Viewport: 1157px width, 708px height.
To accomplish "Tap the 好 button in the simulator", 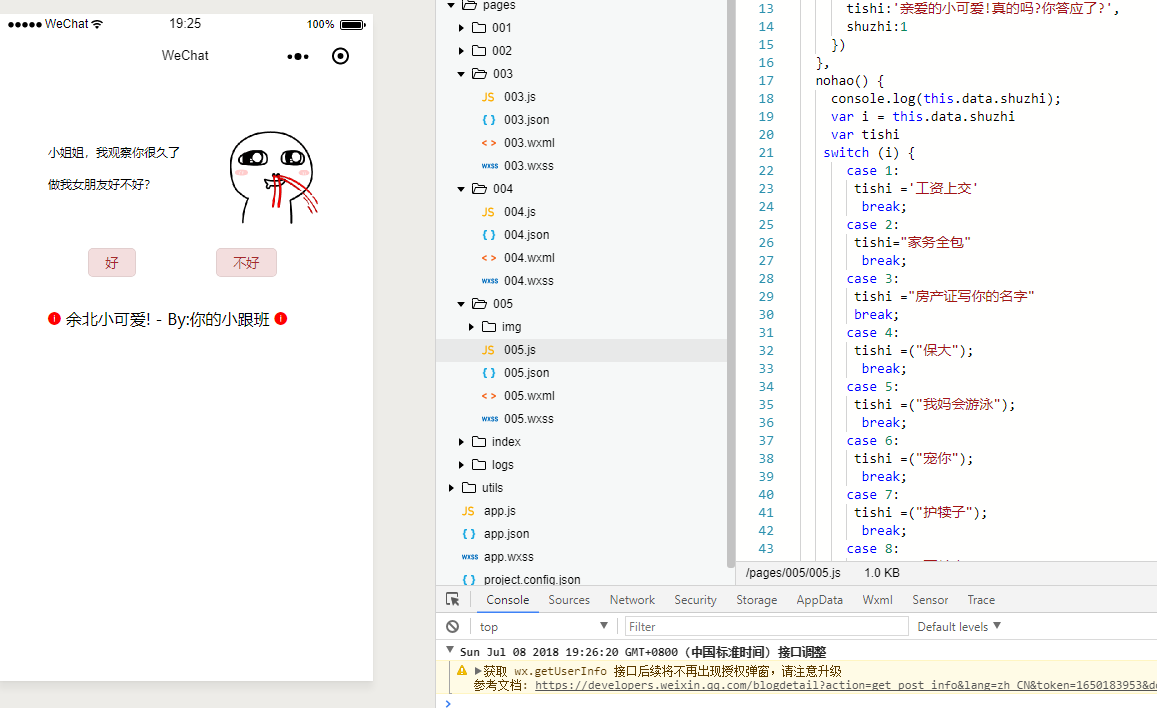I will (111, 263).
